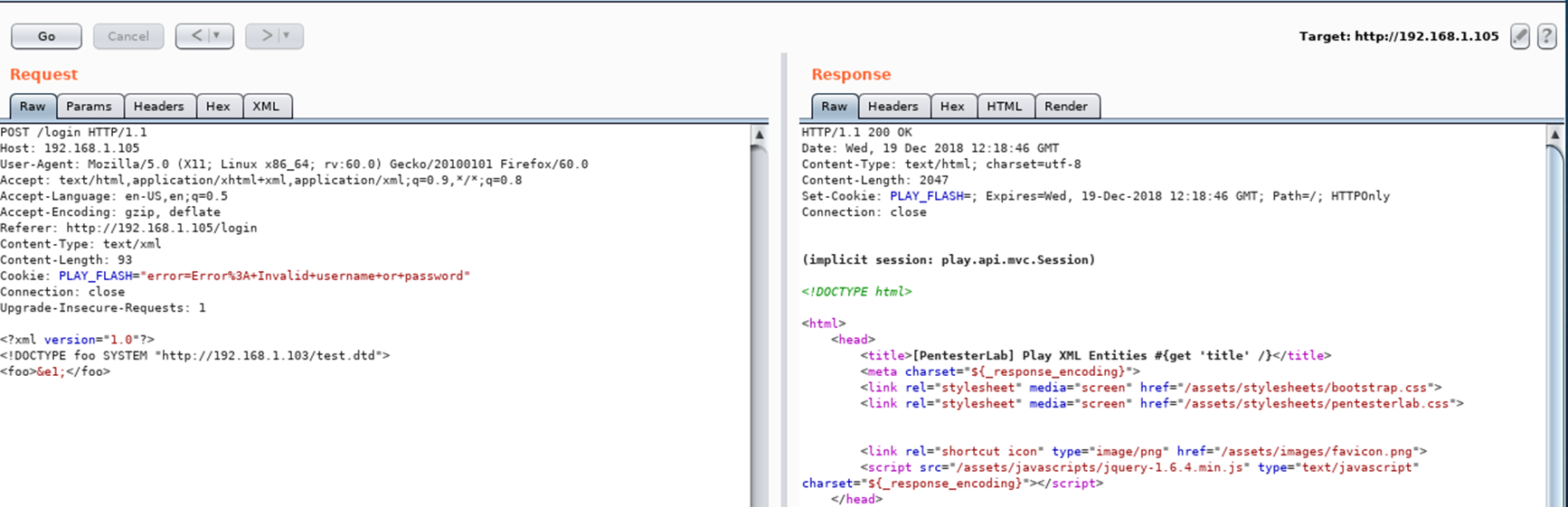Click the Request section heading
The image size is (1568, 507).
pyautogui.click(x=43, y=75)
